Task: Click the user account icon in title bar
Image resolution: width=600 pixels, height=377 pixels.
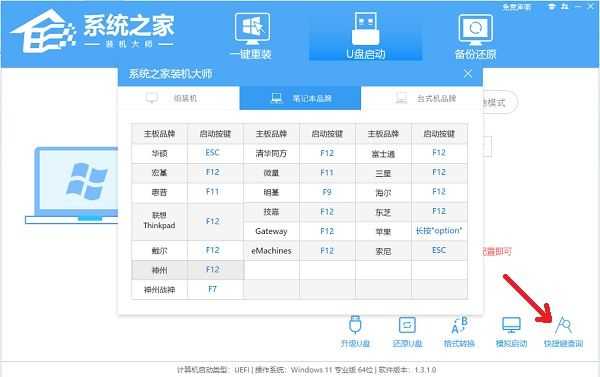Action: point(565,7)
